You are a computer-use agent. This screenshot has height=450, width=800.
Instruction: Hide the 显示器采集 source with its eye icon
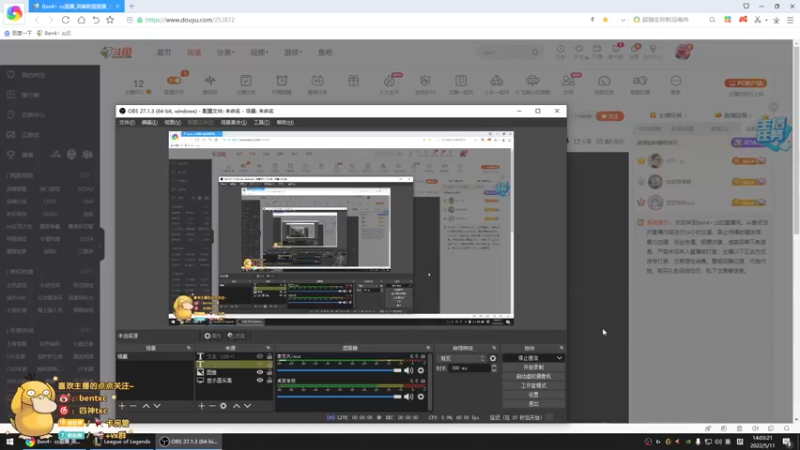(x=260, y=381)
